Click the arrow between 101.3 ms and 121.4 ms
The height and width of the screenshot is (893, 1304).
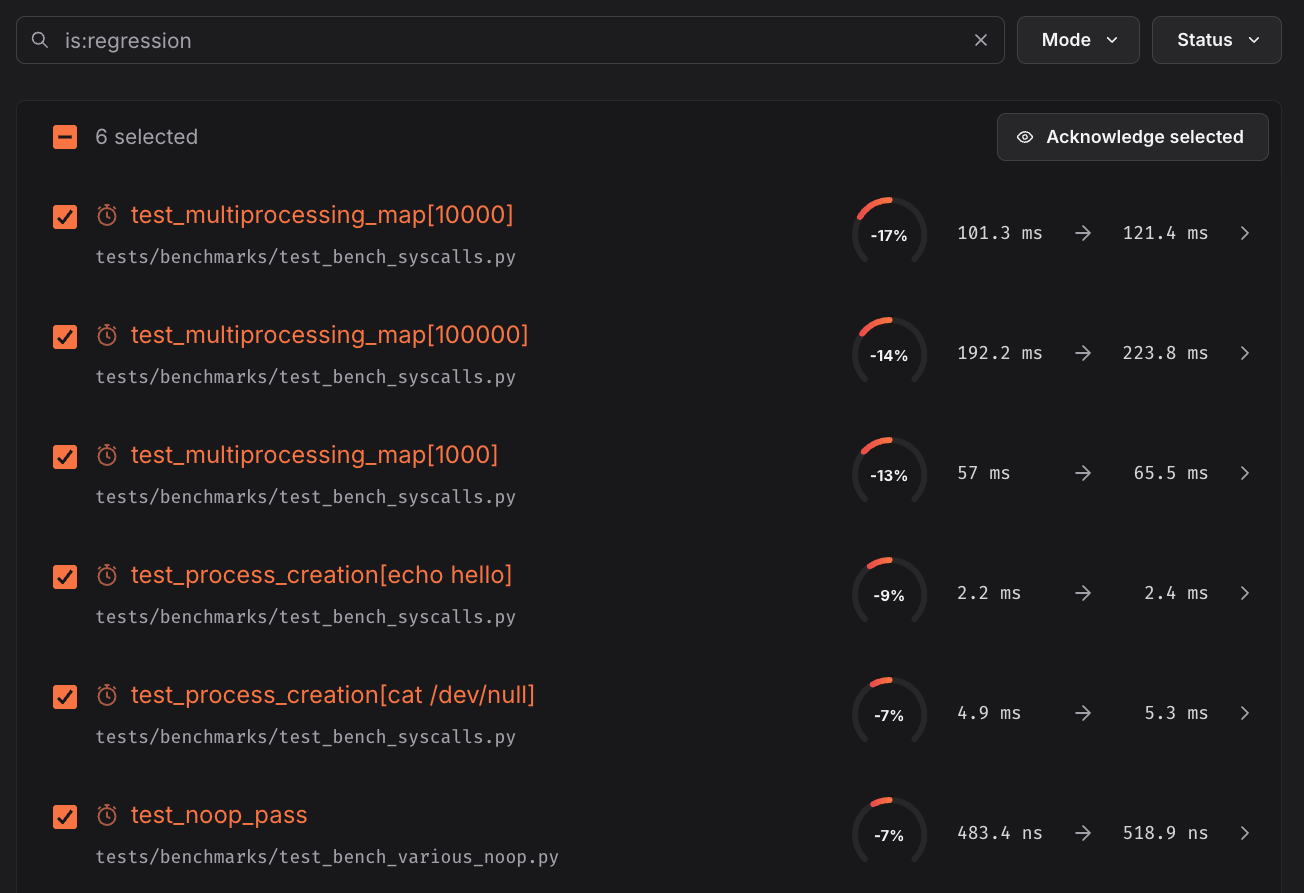click(1085, 232)
